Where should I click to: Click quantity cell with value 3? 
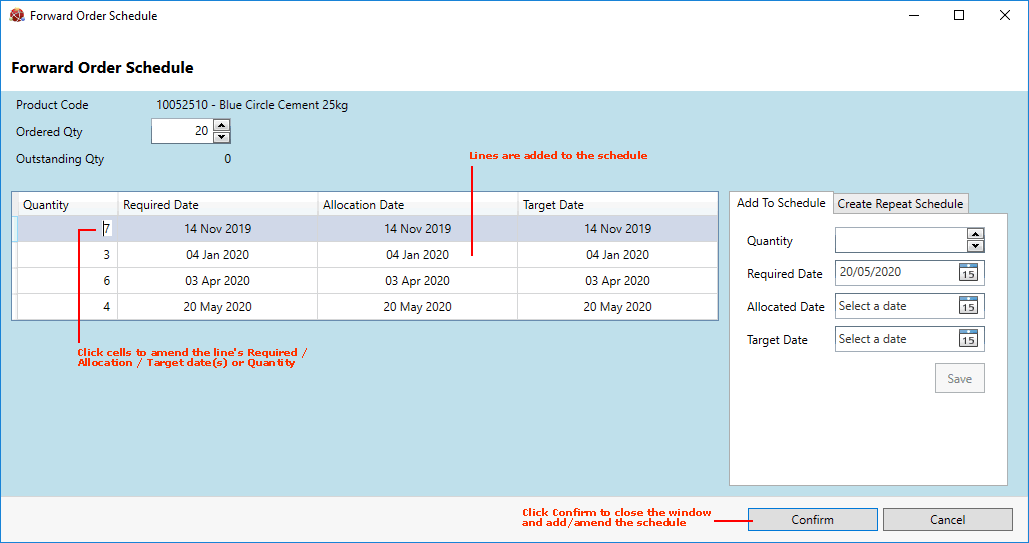click(68, 255)
